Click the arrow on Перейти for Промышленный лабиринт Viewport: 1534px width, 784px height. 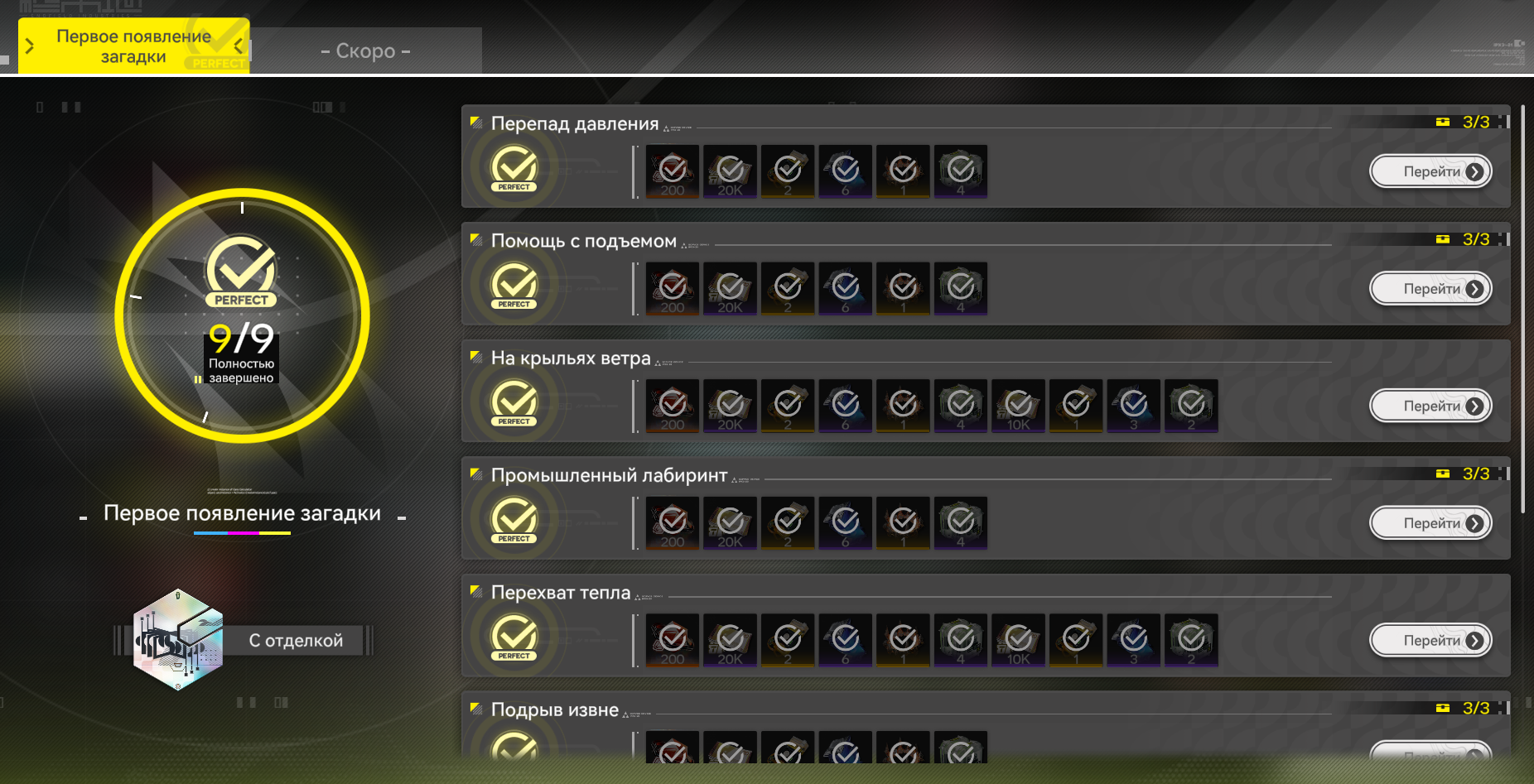point(1474,523)
